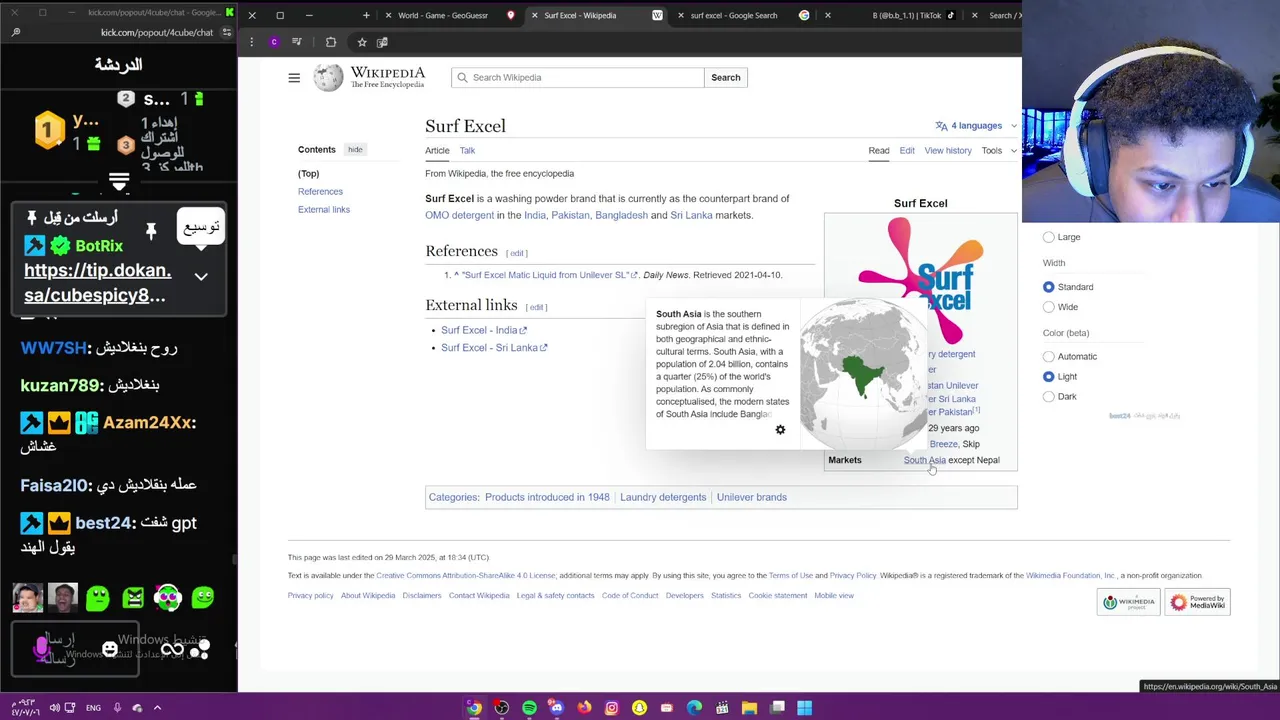Show hidden system tray icons arrow
The width and height of the screenshot is (1280, 720).
point(157,707)
